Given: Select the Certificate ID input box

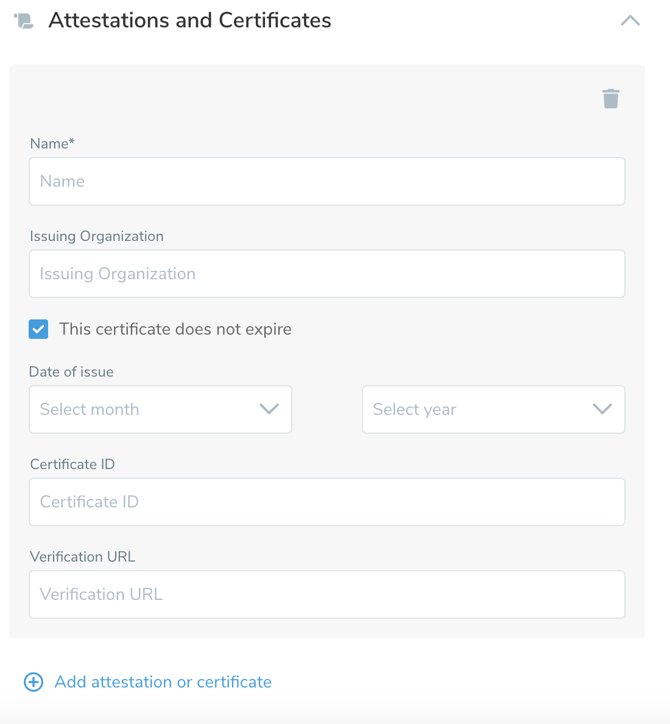Looking at the screenshot, I should [x=327, y=502].
